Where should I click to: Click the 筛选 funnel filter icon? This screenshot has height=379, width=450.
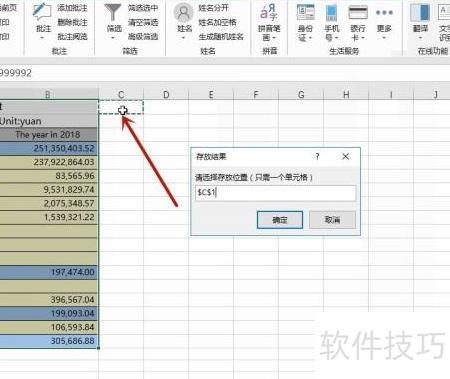coord(113,12)
